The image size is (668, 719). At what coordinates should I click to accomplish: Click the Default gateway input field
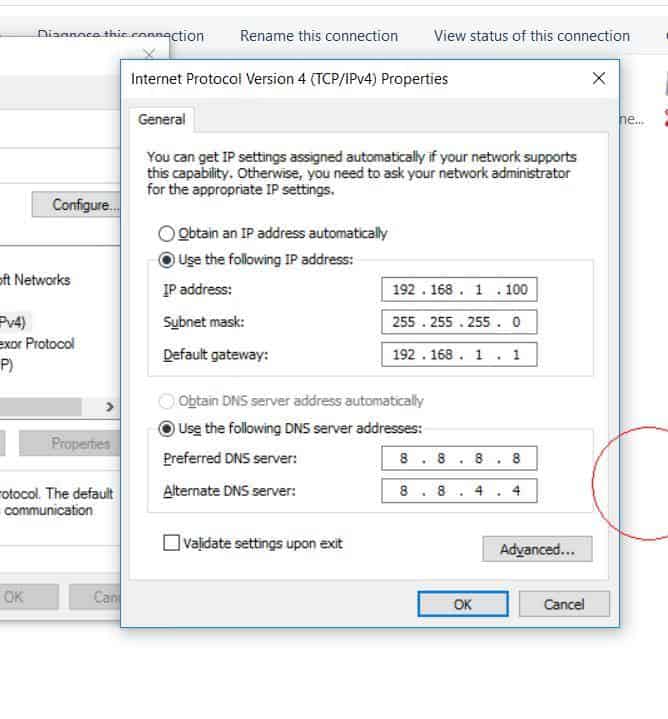[x=459, y=354]
